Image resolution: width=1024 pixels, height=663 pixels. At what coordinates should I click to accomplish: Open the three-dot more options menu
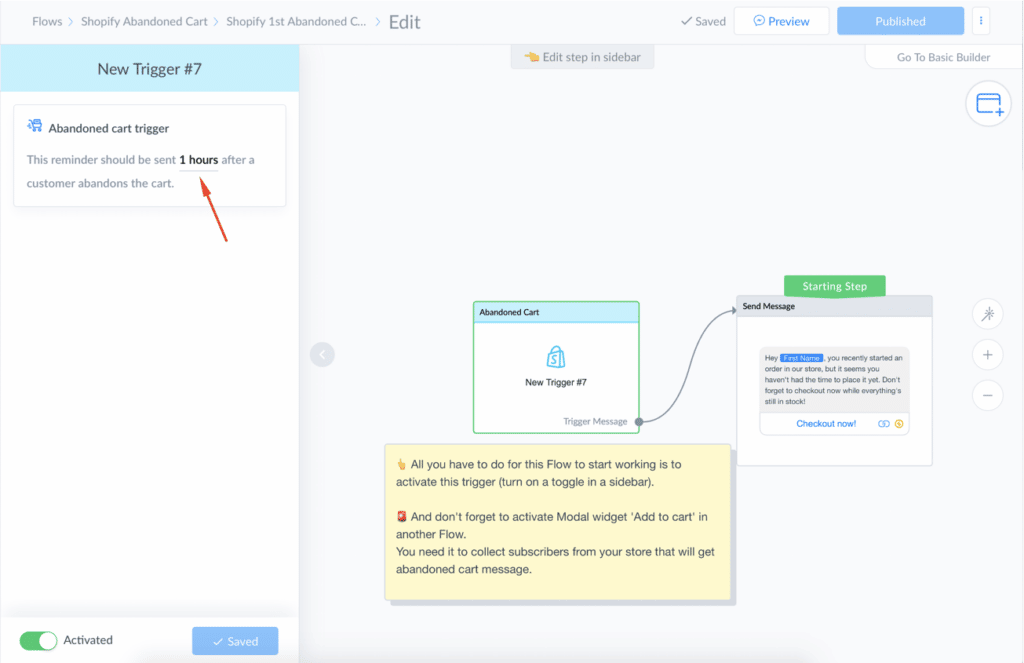[x=980, y=21]
